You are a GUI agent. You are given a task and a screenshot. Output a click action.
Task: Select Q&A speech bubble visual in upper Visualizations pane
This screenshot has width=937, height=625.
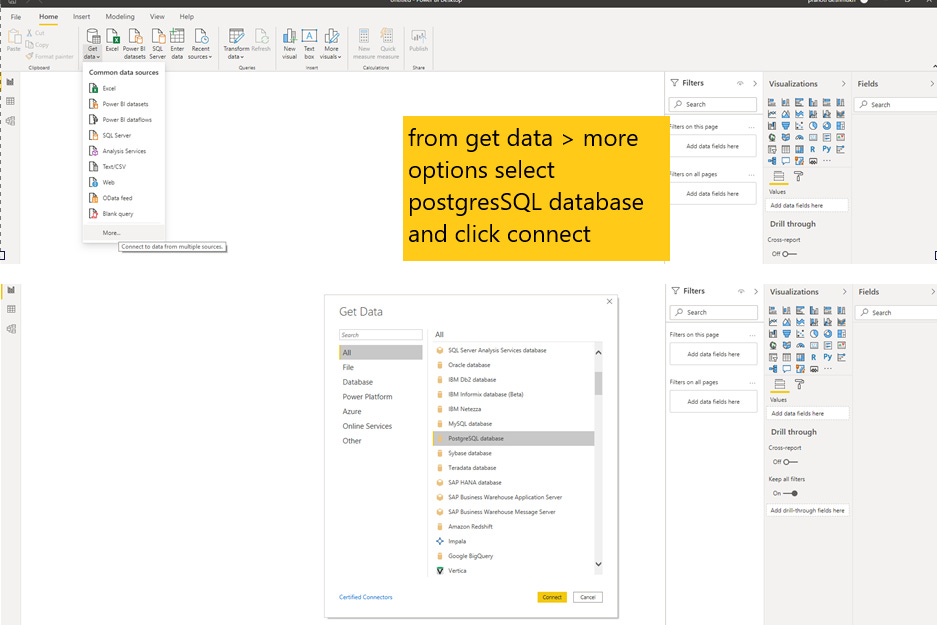tap(785, 161)
